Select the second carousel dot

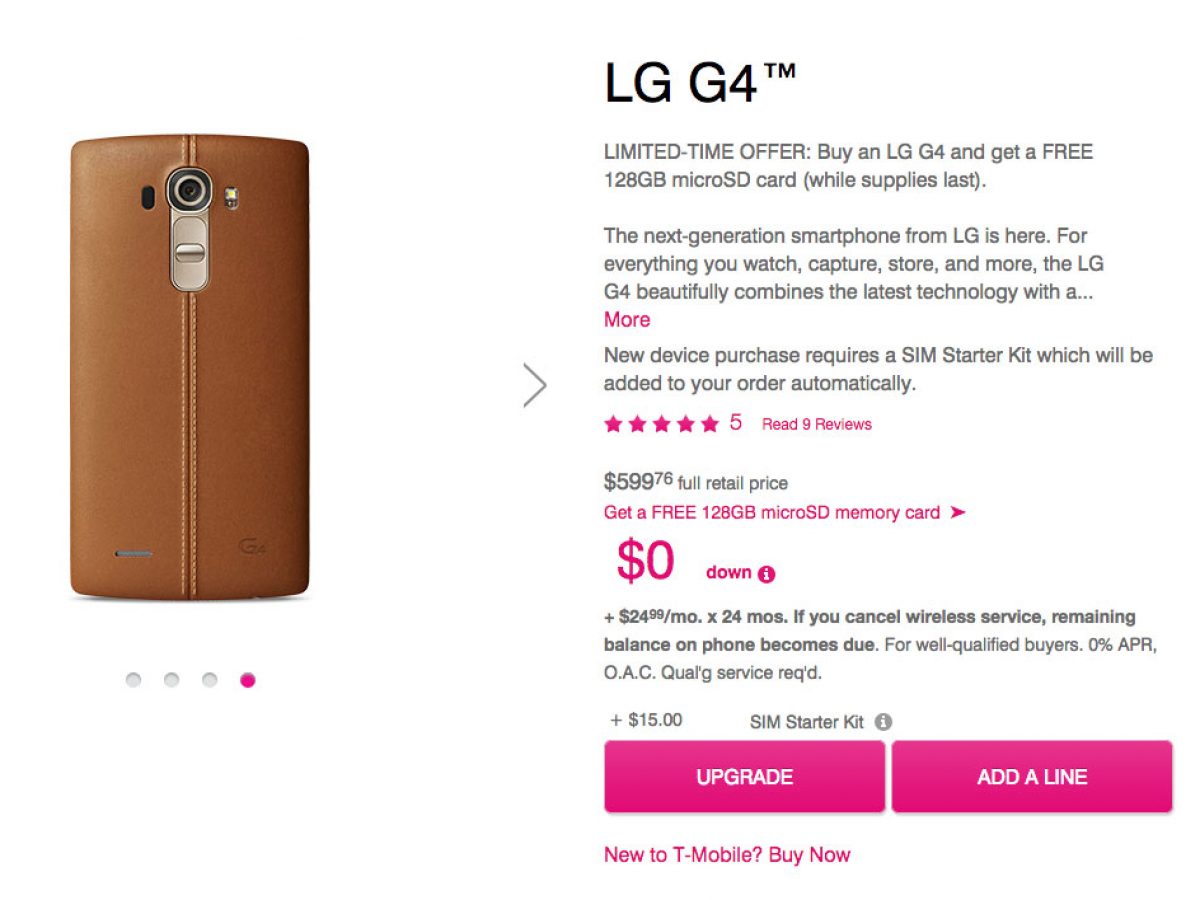tap(172, 680)
